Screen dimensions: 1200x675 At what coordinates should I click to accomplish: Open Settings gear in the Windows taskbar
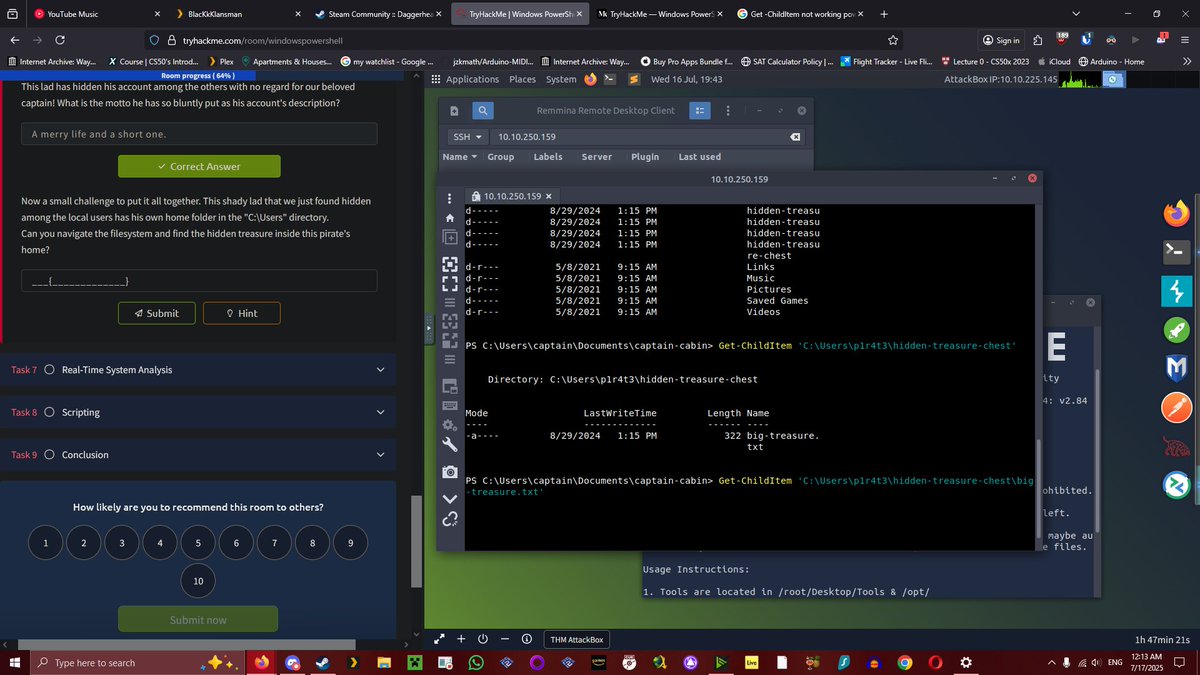pyautogui.click(x=966, y=662)
